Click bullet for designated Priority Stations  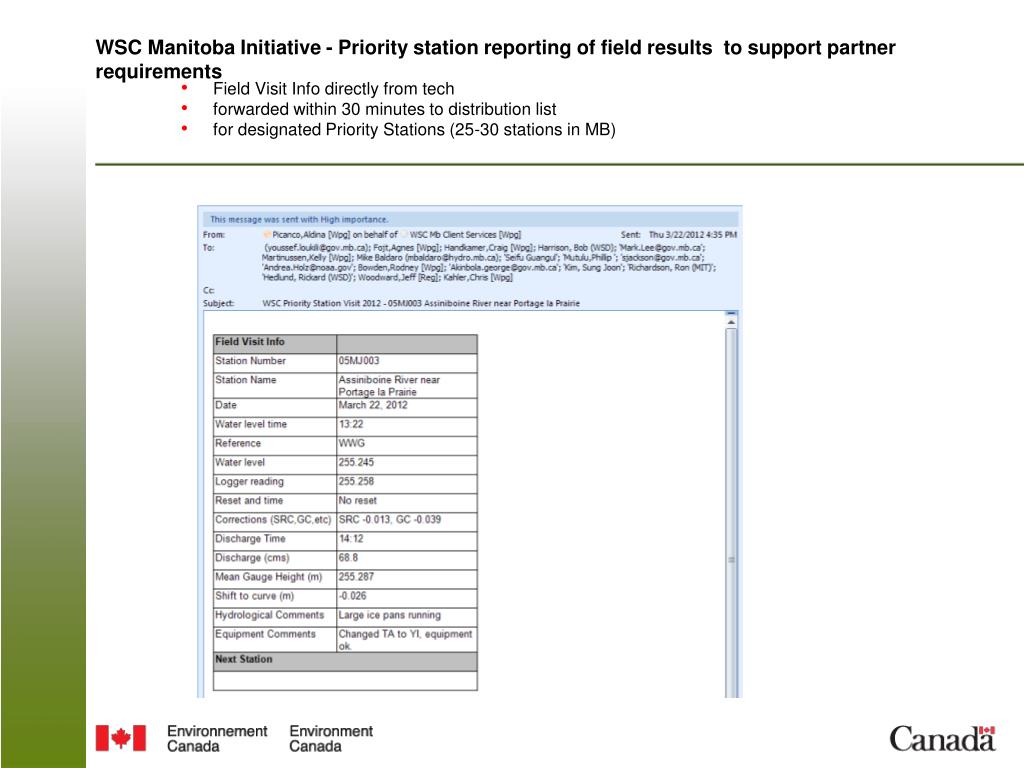click(x=414, y=129)
